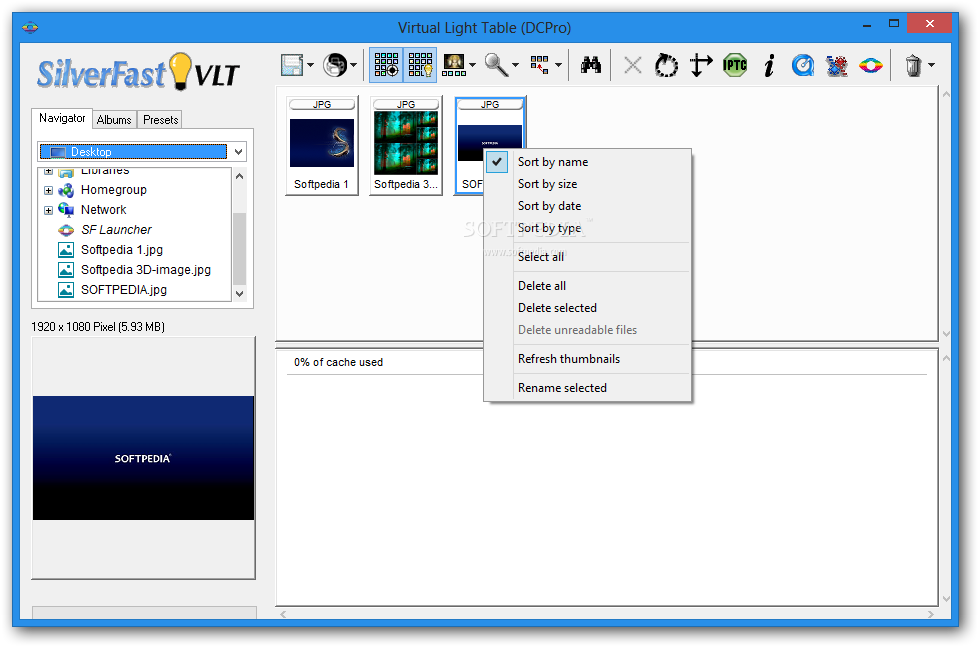Screen dimensions: 979x647
Task: Click the flip/mirror arrows icon
Action: pos(701,66)
